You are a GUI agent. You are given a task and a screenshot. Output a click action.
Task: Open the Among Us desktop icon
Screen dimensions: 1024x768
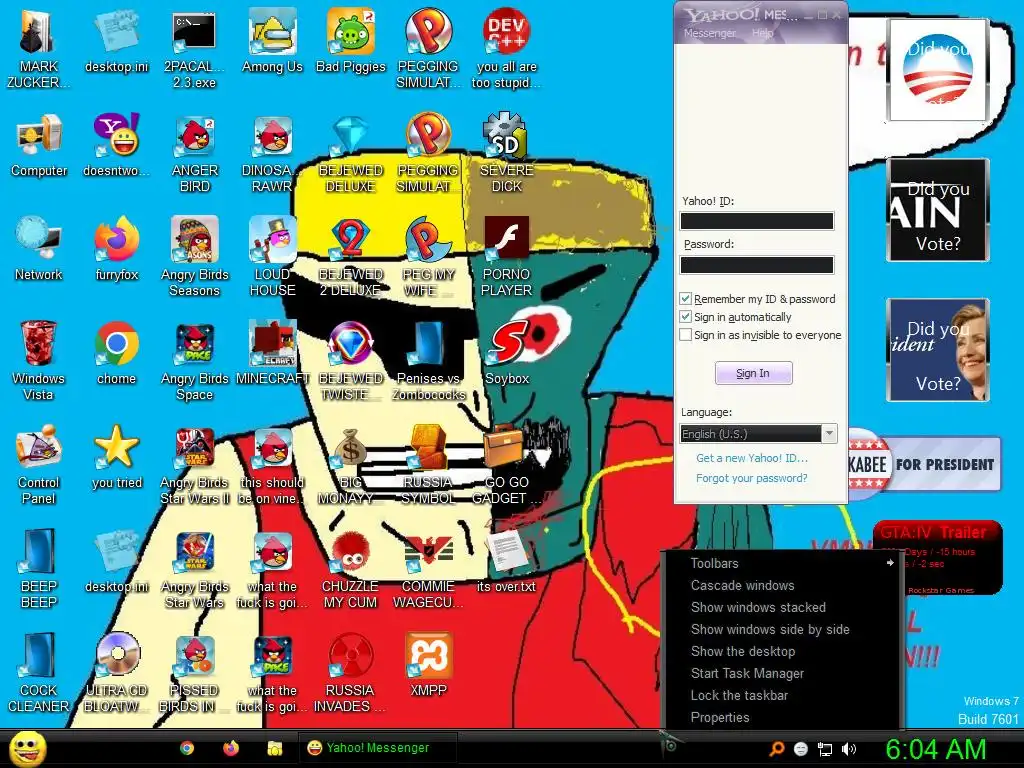[x=272, y=40]
